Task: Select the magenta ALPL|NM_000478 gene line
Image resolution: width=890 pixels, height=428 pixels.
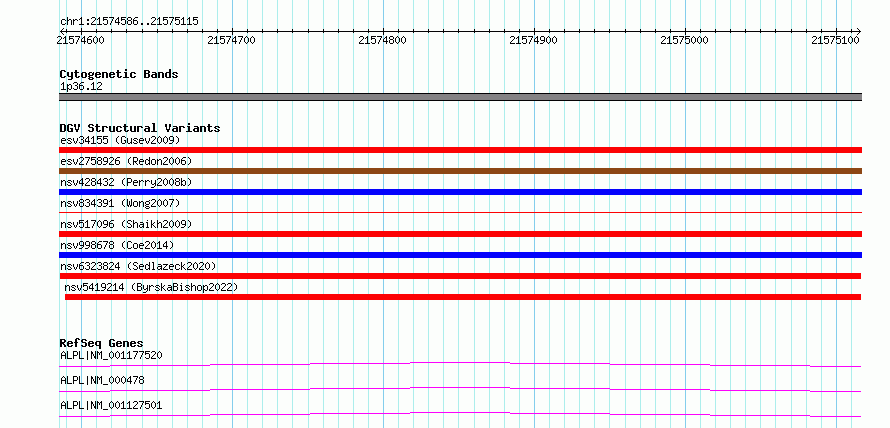Action: coord(460,389)
